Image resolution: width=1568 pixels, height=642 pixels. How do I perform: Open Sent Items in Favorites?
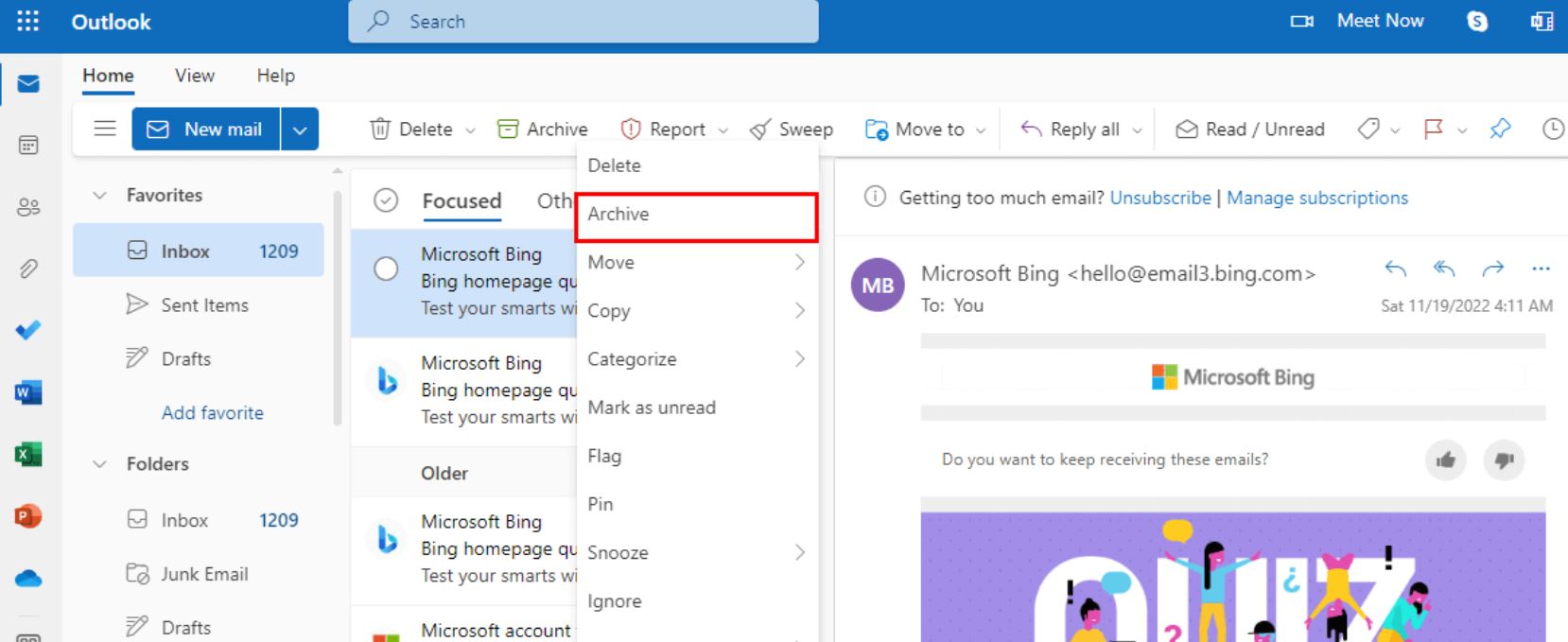click(199, 304)
